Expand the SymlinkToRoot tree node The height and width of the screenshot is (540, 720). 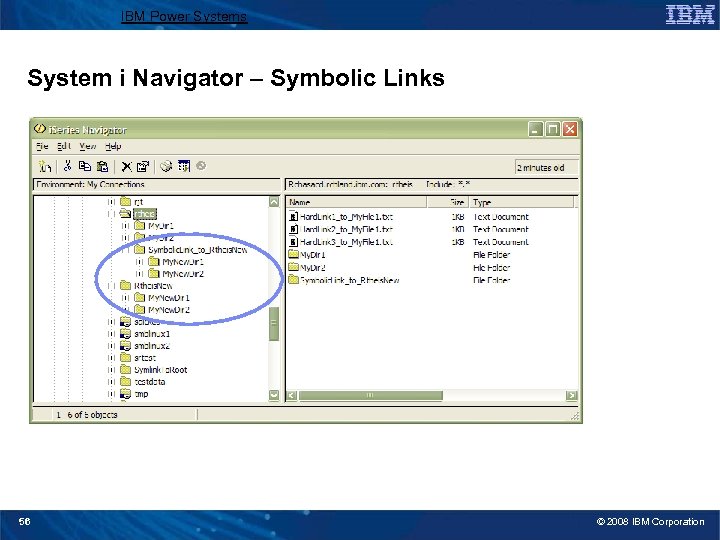point(111,370)
